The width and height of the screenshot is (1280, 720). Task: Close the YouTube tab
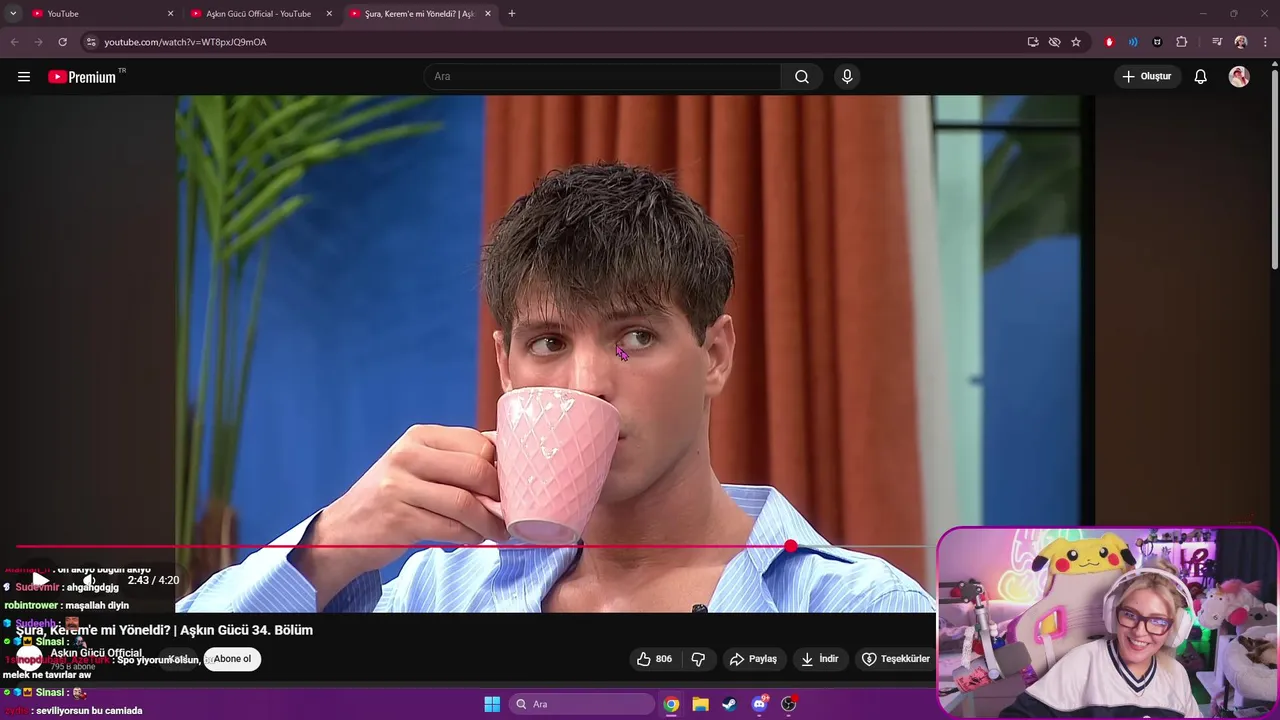click(x=170, y=13)
